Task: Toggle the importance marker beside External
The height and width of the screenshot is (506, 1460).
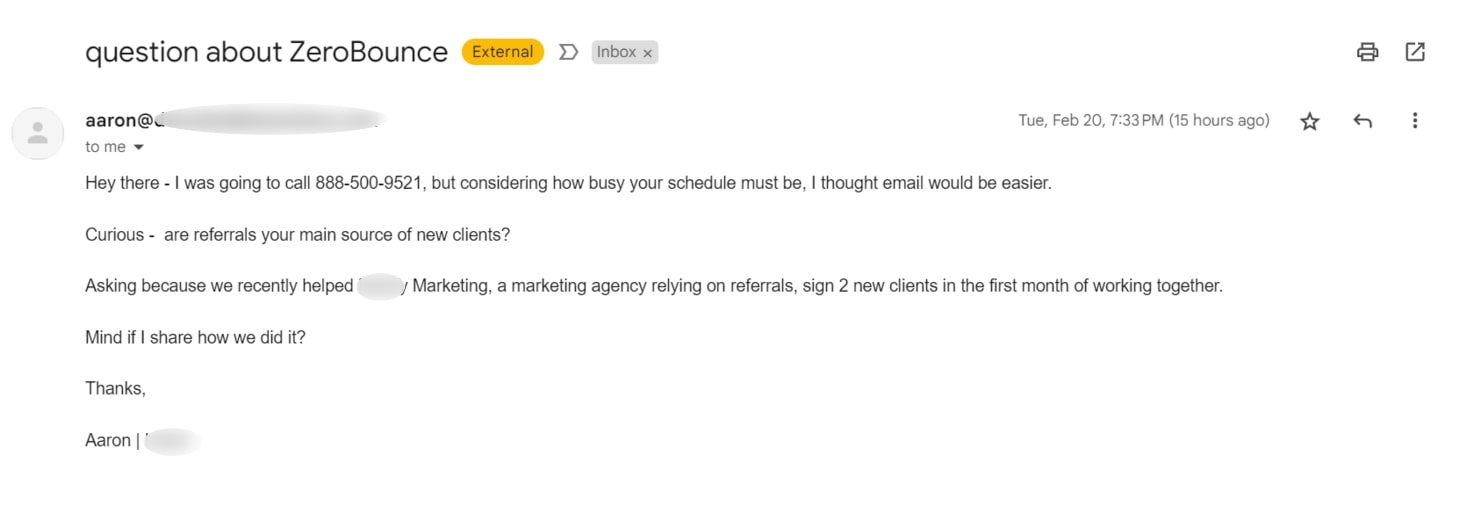Action: pyautogui.click(x=568, y=52)
